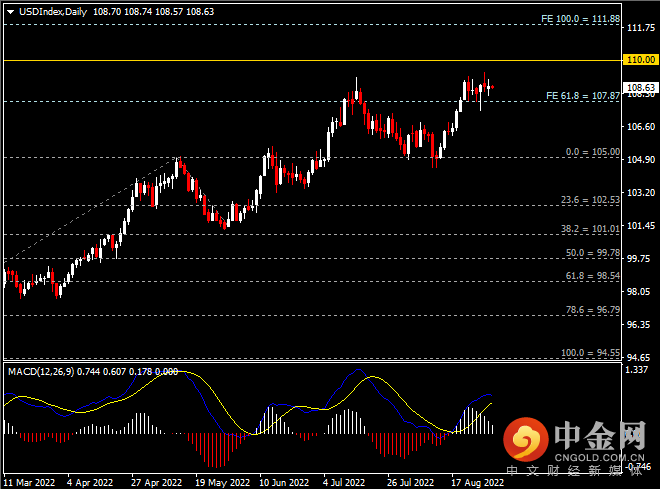The image size is (660, 489).
Task: Click the 10 Jun 2022 date label
Action: (x=284, y=483)
